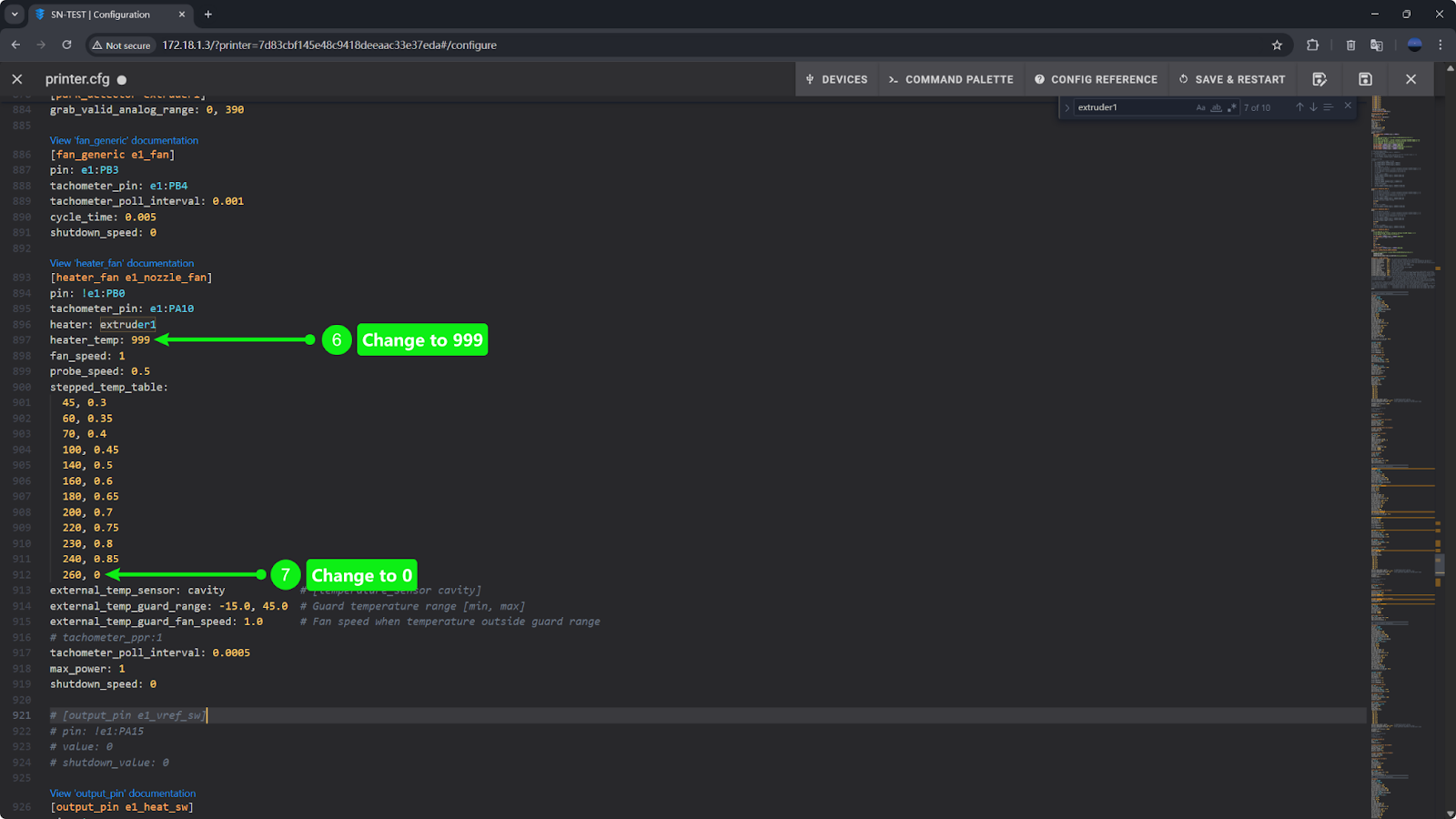This screenshot has height=819, width=1456.
Task: Open the Devices panel
Action: [x=836, y=79]
